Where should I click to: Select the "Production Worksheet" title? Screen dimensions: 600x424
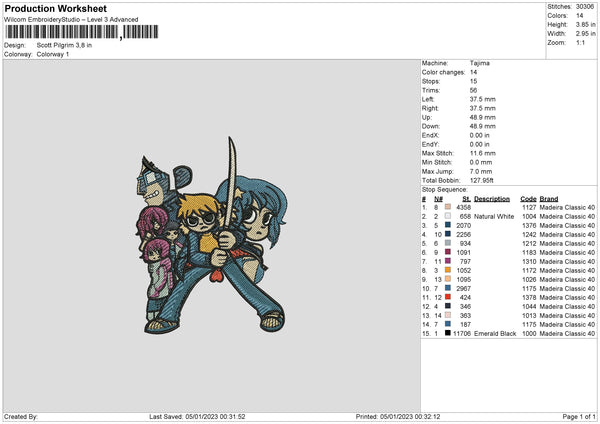click(x=55, y=8)
